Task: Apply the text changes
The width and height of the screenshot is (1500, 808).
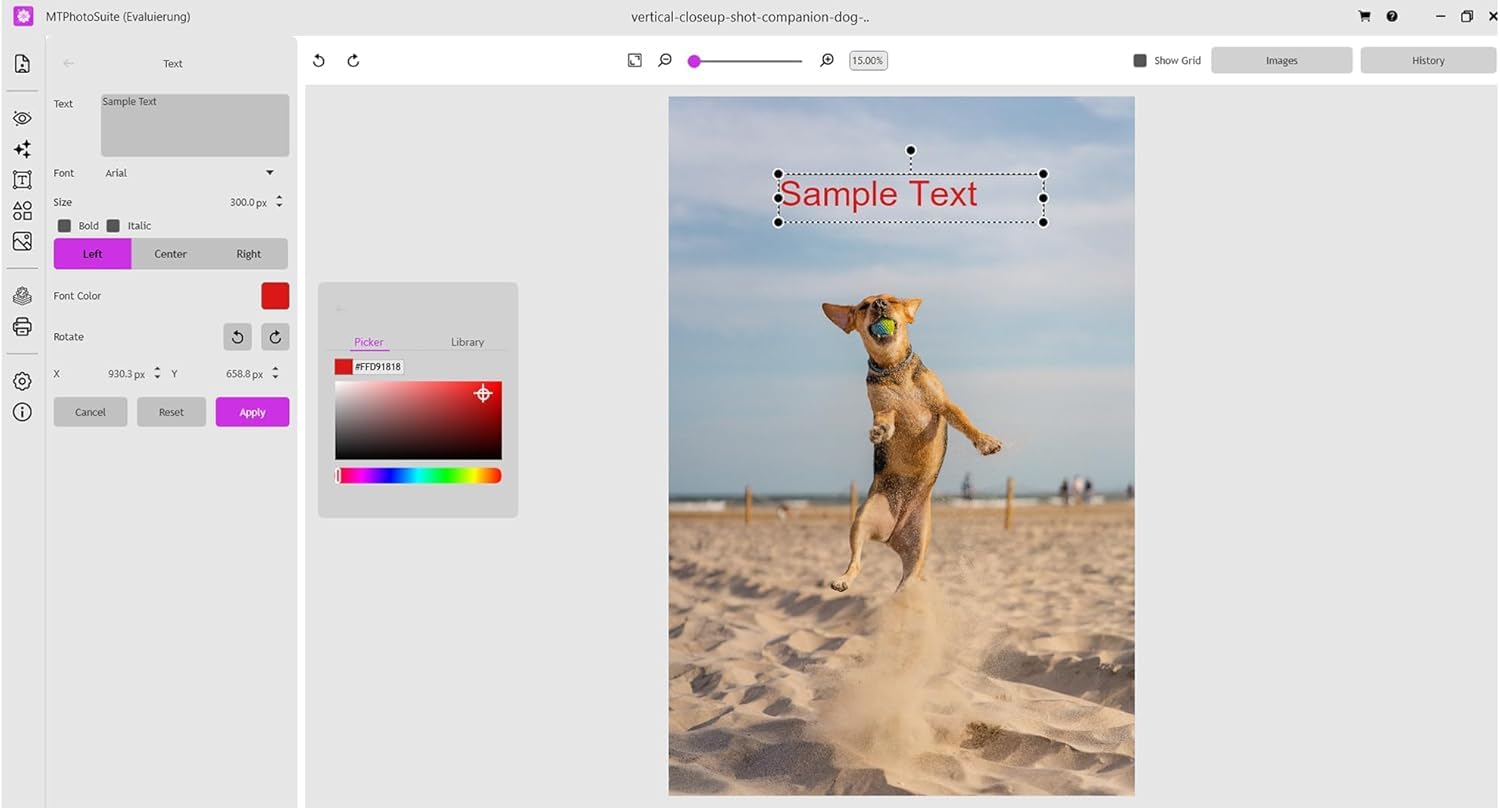Action: [252, 412]
